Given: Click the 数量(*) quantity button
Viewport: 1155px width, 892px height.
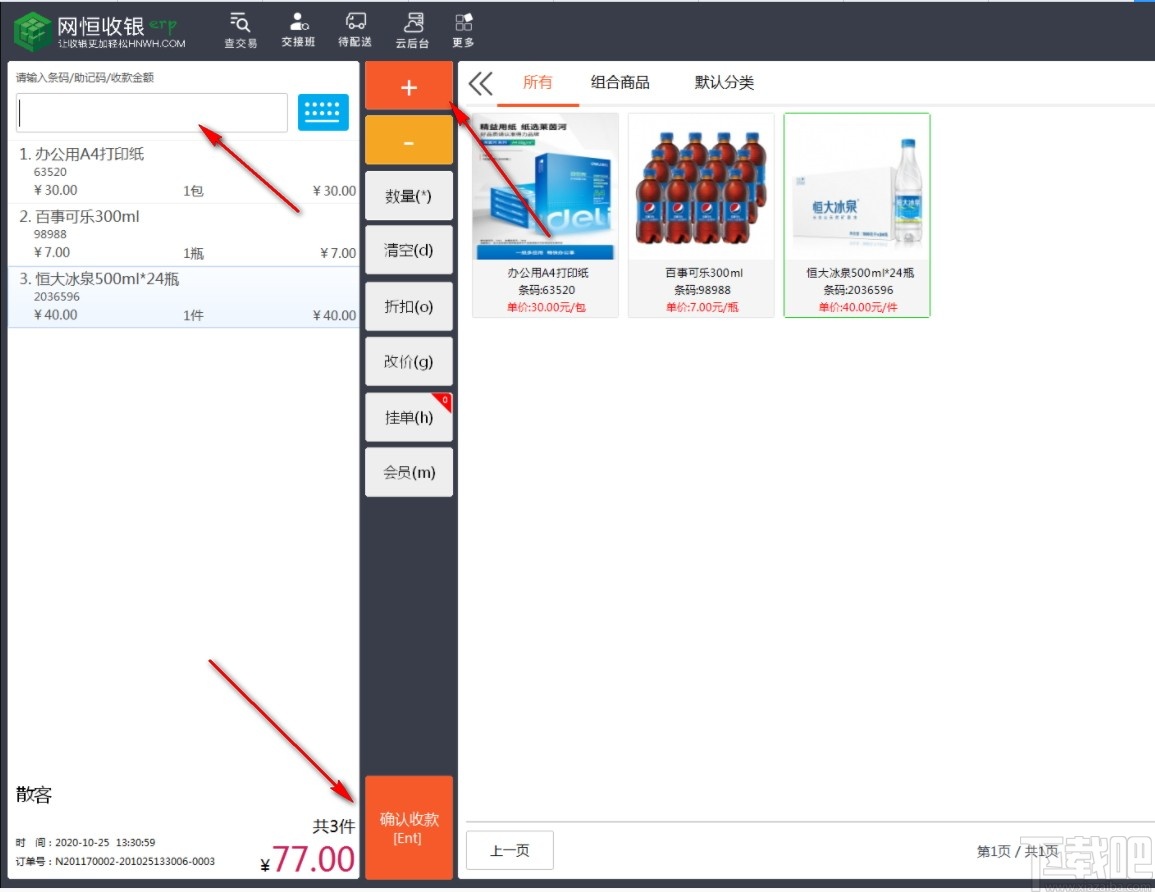Looking at the screenshot, I should click(x=409, y=196).
